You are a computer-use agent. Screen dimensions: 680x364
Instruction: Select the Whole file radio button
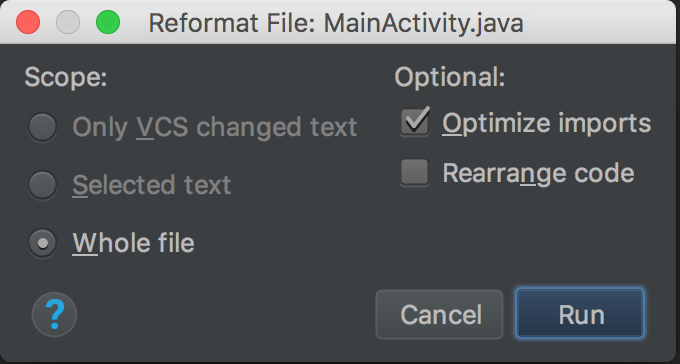(42, 243)
